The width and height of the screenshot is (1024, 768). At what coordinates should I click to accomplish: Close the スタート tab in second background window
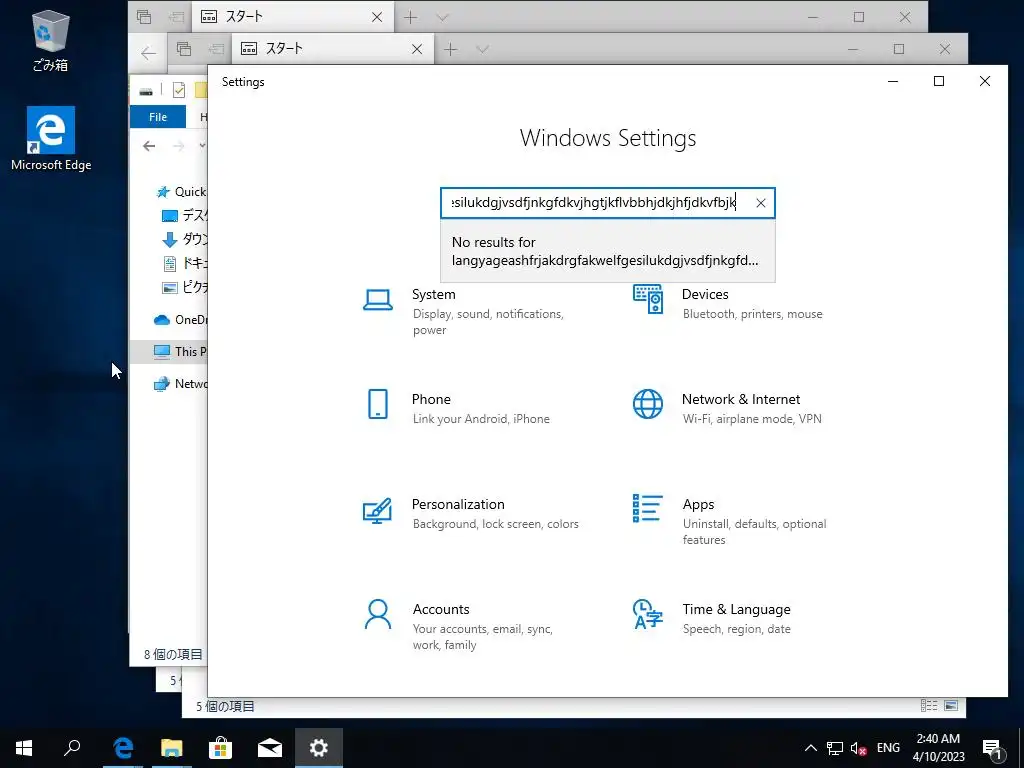(x=417, y=49)
